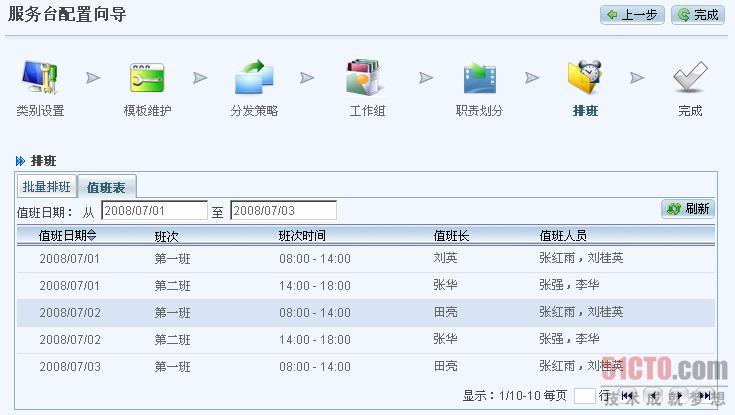Viewport: 735px width, 415px height.
Task: Click 张华 in the 2008/07/01 row
Action: coord(445,285)
